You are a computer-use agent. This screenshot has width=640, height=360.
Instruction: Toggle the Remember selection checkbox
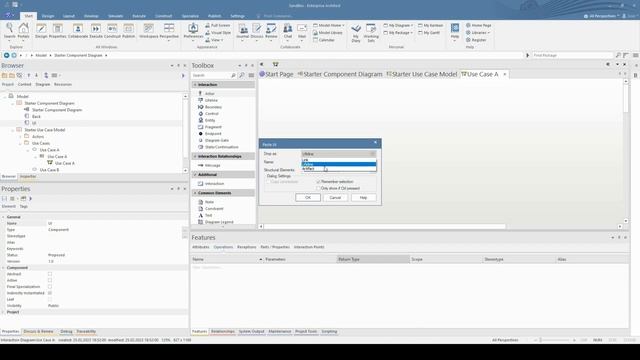click(318, 182)
